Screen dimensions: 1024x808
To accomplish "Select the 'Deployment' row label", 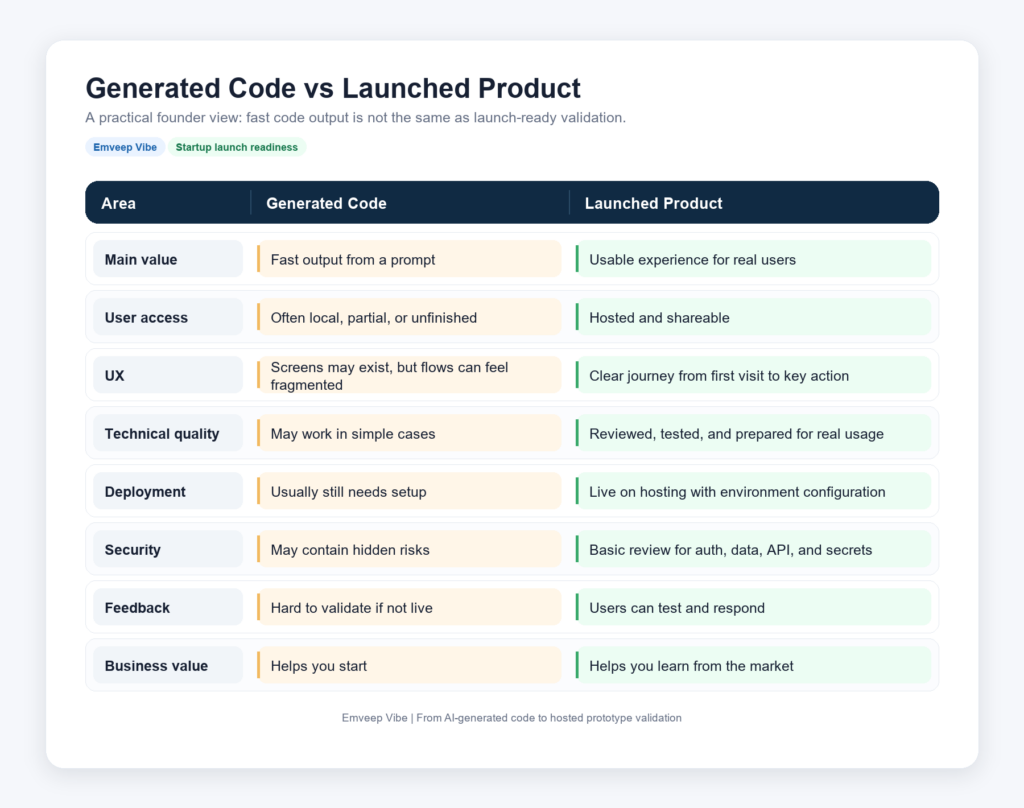I will (168, 492).
